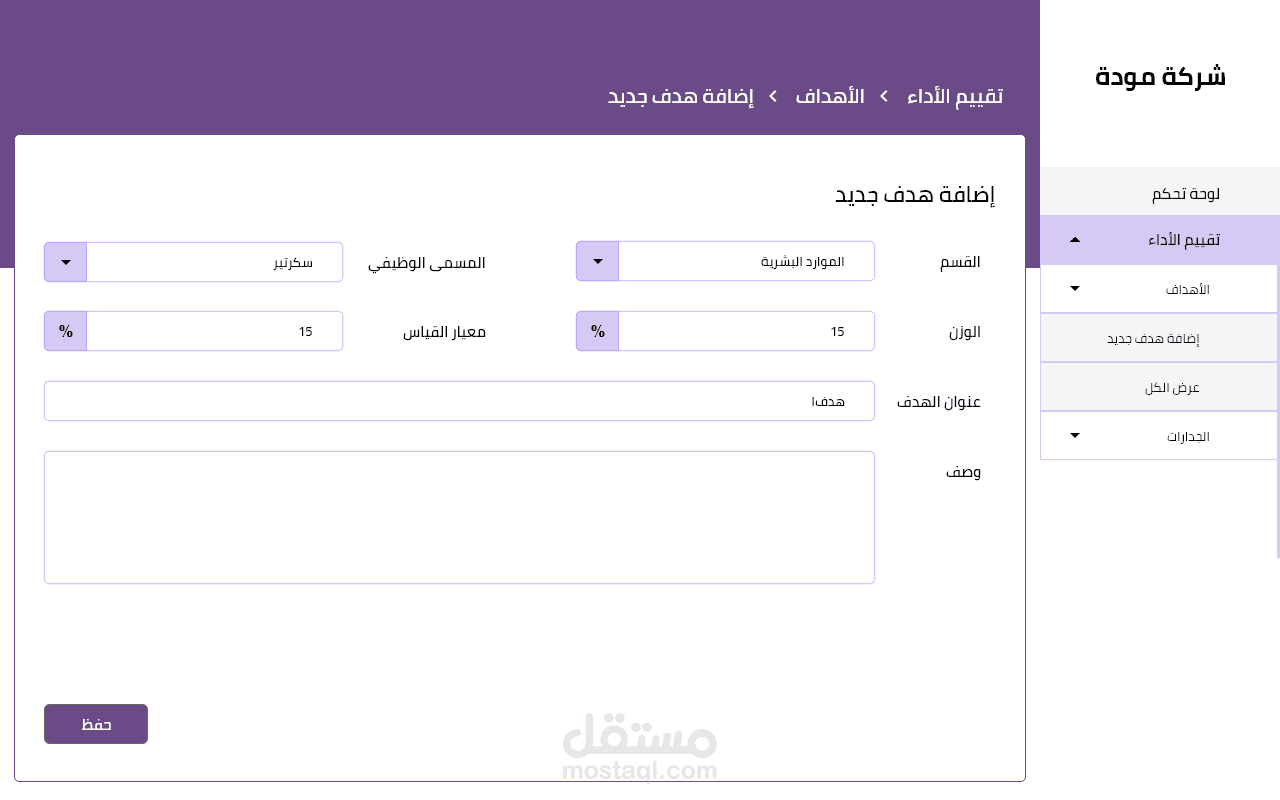Open the المسمى الوظيفي dropdown arrow
Viewport: 1280px width, 800px height.
click(64, 261)
